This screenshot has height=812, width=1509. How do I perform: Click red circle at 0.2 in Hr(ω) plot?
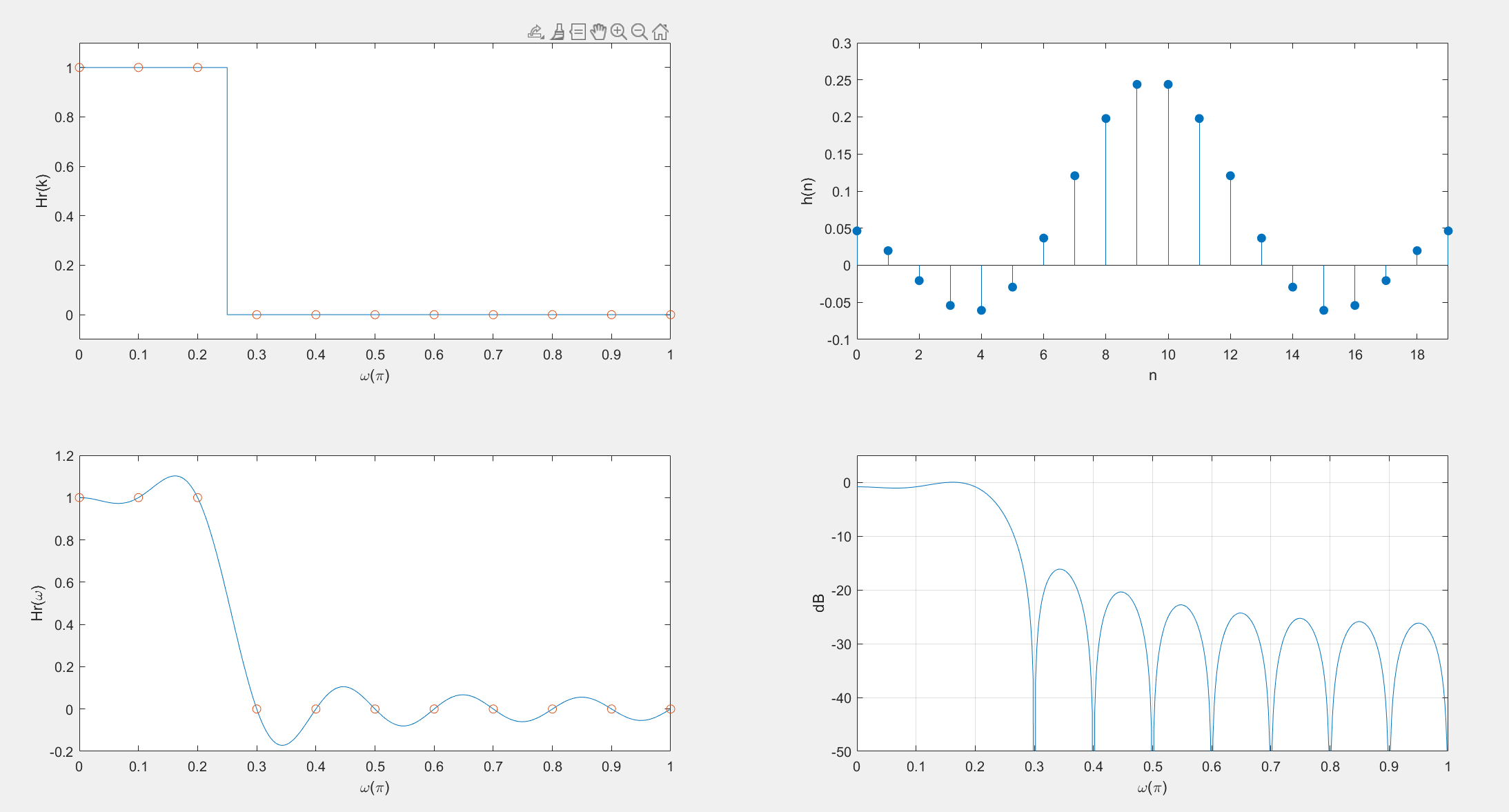197,497
